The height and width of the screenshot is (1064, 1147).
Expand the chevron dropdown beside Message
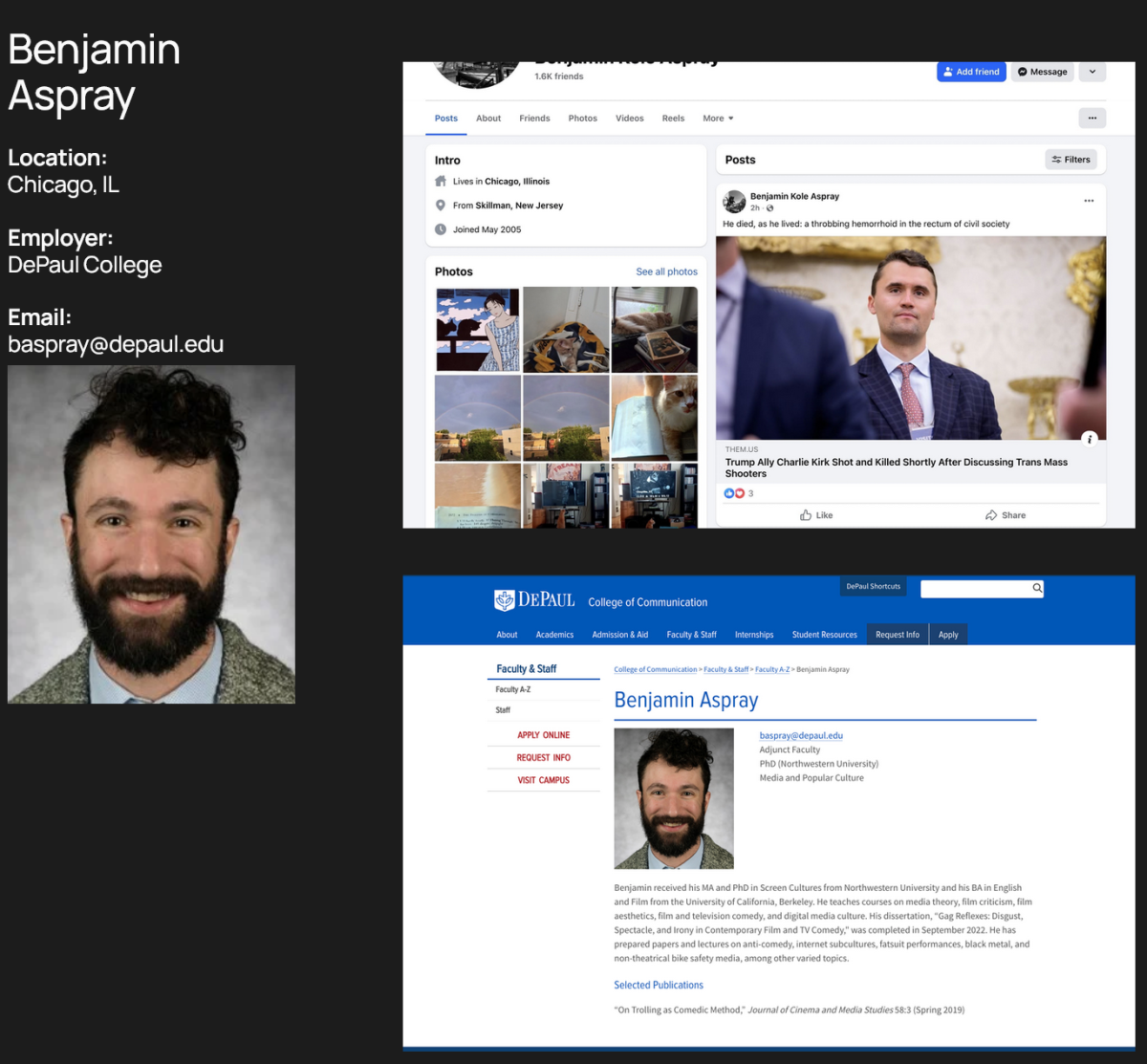click(1093, 72)
